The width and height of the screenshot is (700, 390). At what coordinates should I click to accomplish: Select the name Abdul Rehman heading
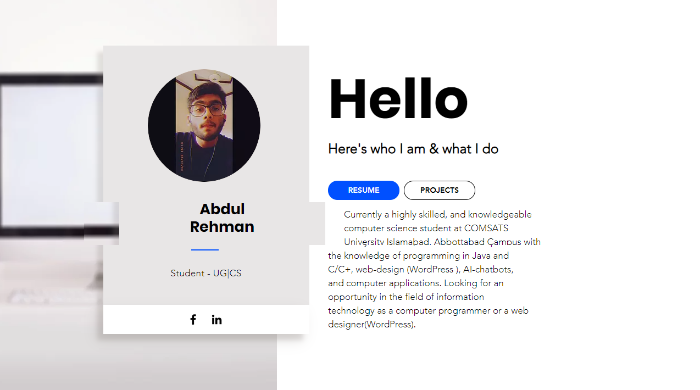pos(222,218)
